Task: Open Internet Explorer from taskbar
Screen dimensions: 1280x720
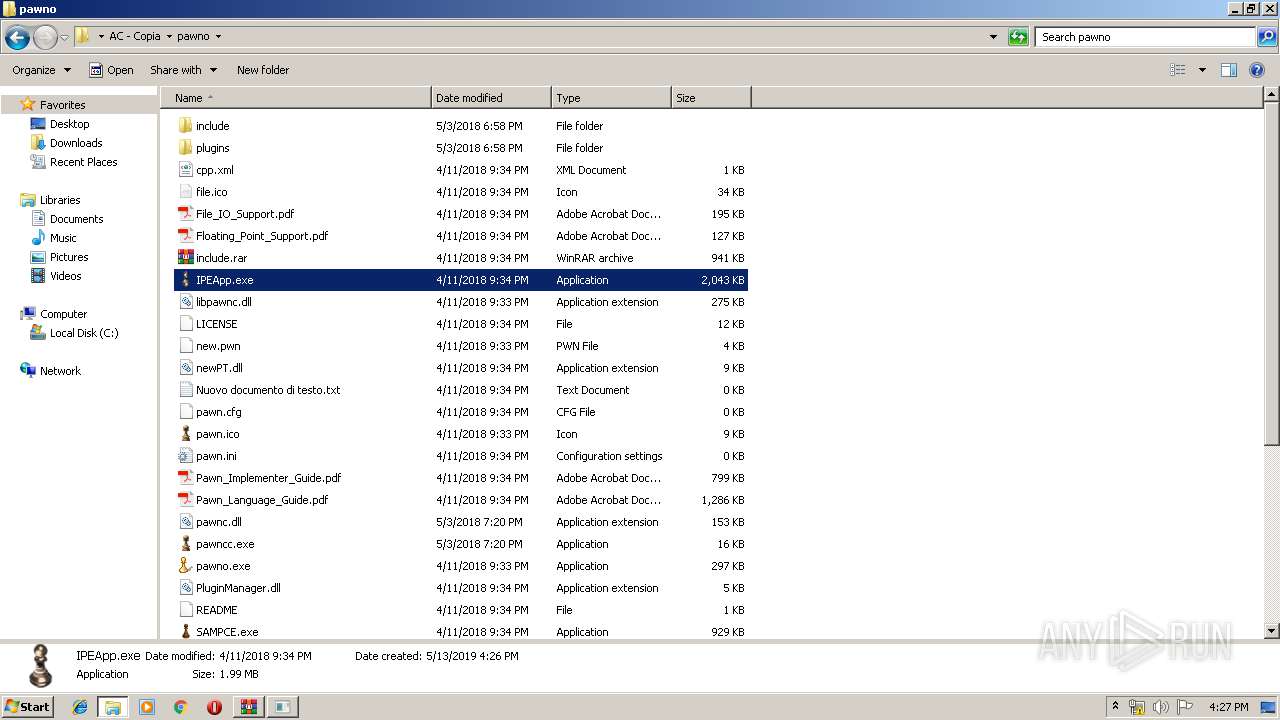Action: [80, 707]
